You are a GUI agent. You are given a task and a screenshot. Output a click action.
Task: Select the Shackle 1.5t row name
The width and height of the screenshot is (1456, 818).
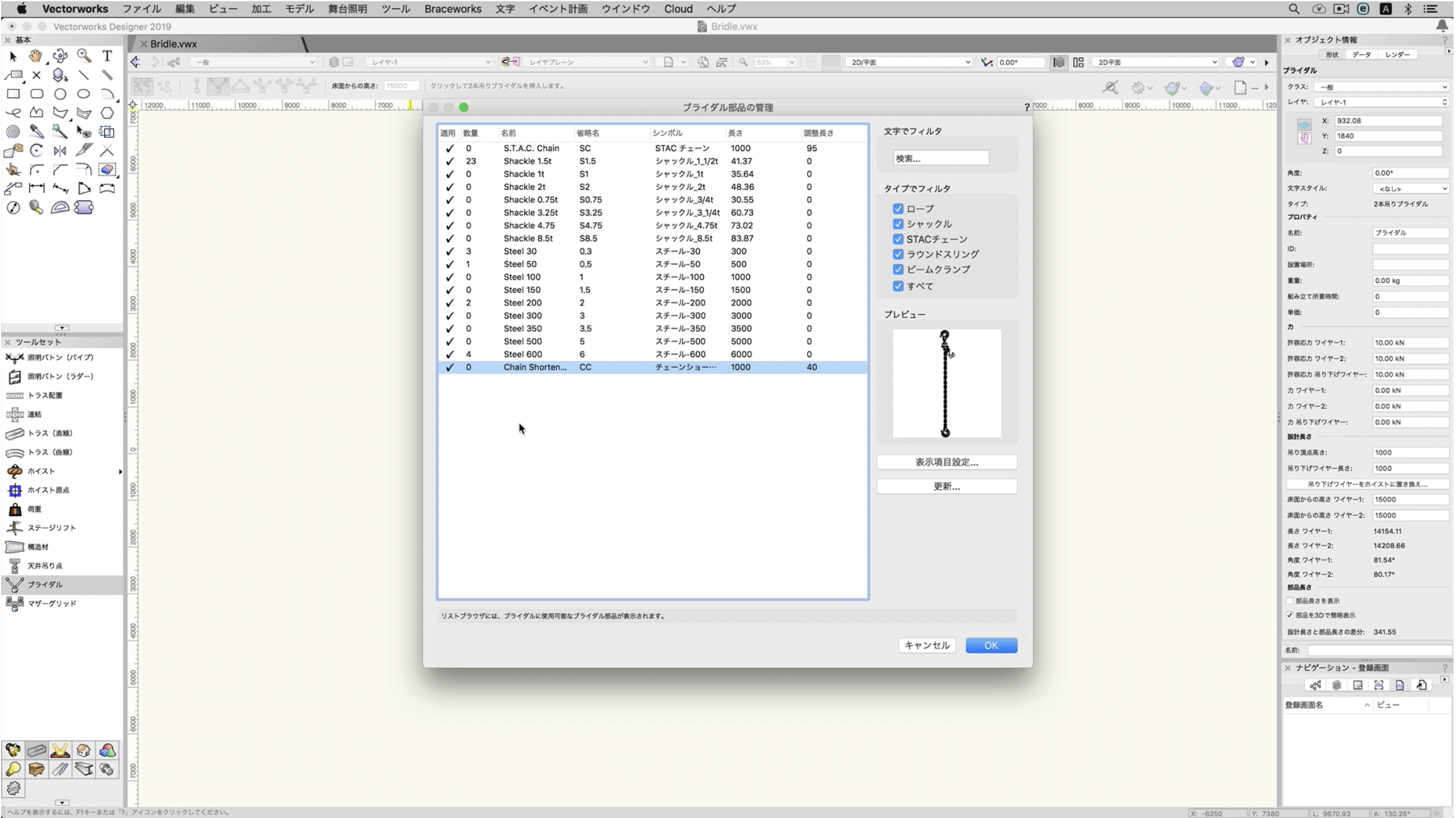(528, 161)
